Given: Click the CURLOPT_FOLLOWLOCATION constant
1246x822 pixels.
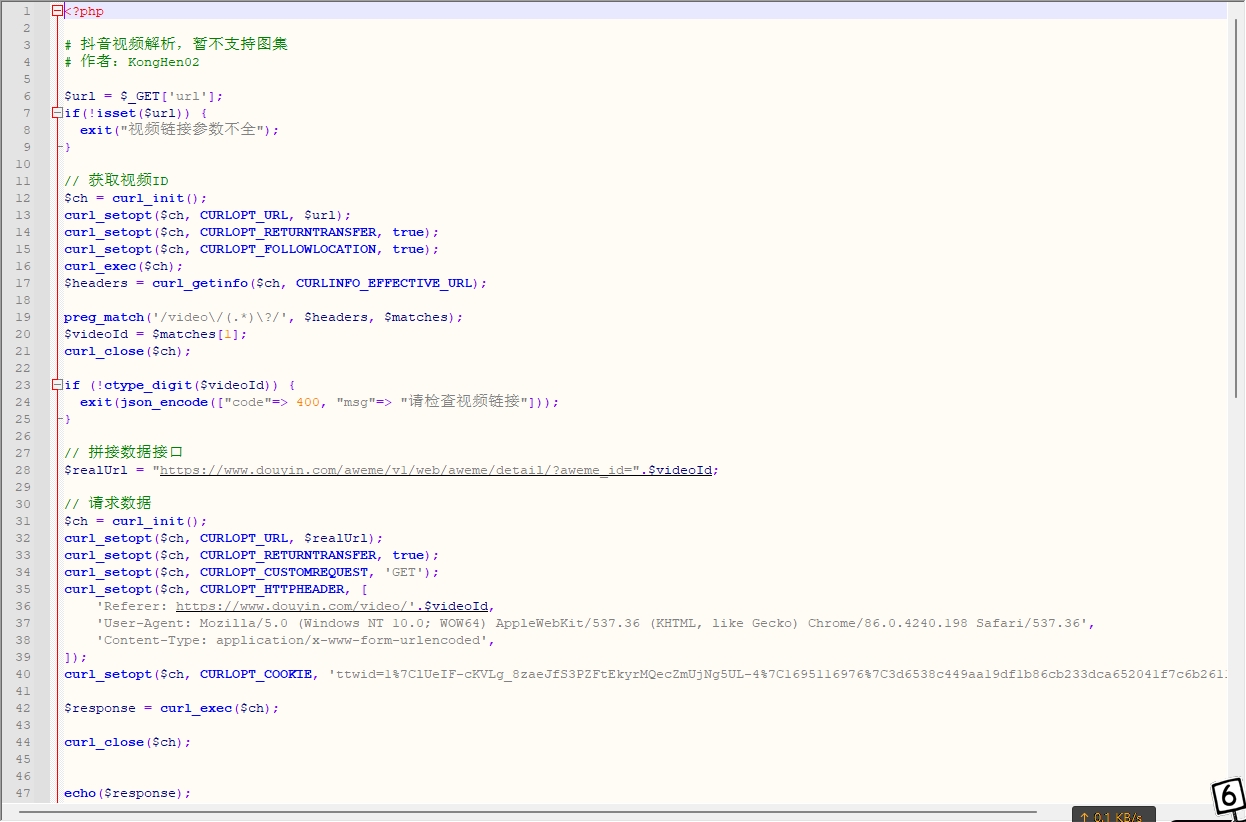Looking at the screenshot, I should (x=288, y=249).
